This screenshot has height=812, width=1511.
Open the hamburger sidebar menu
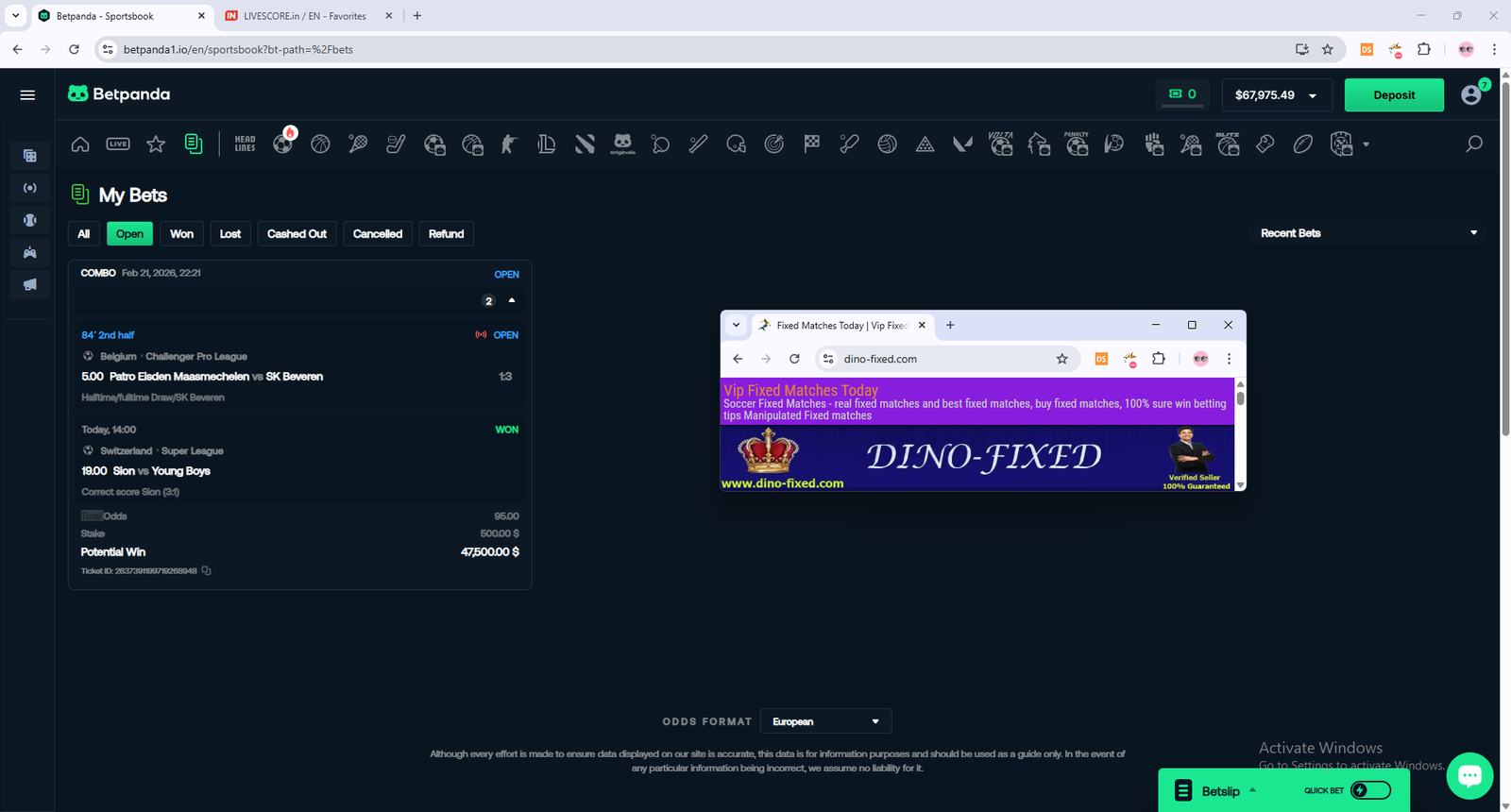(x=27, y=94)
